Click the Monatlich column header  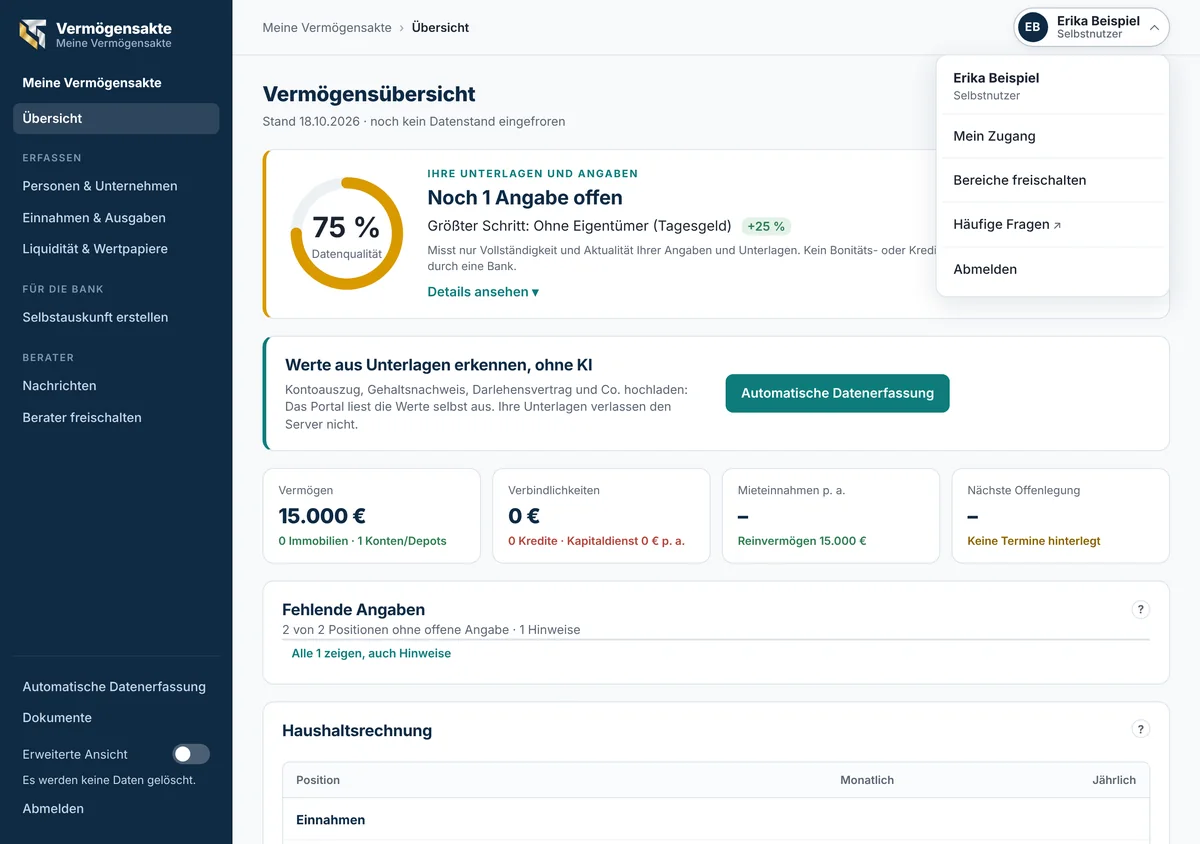pyautogui.click(x=867, y=780)
